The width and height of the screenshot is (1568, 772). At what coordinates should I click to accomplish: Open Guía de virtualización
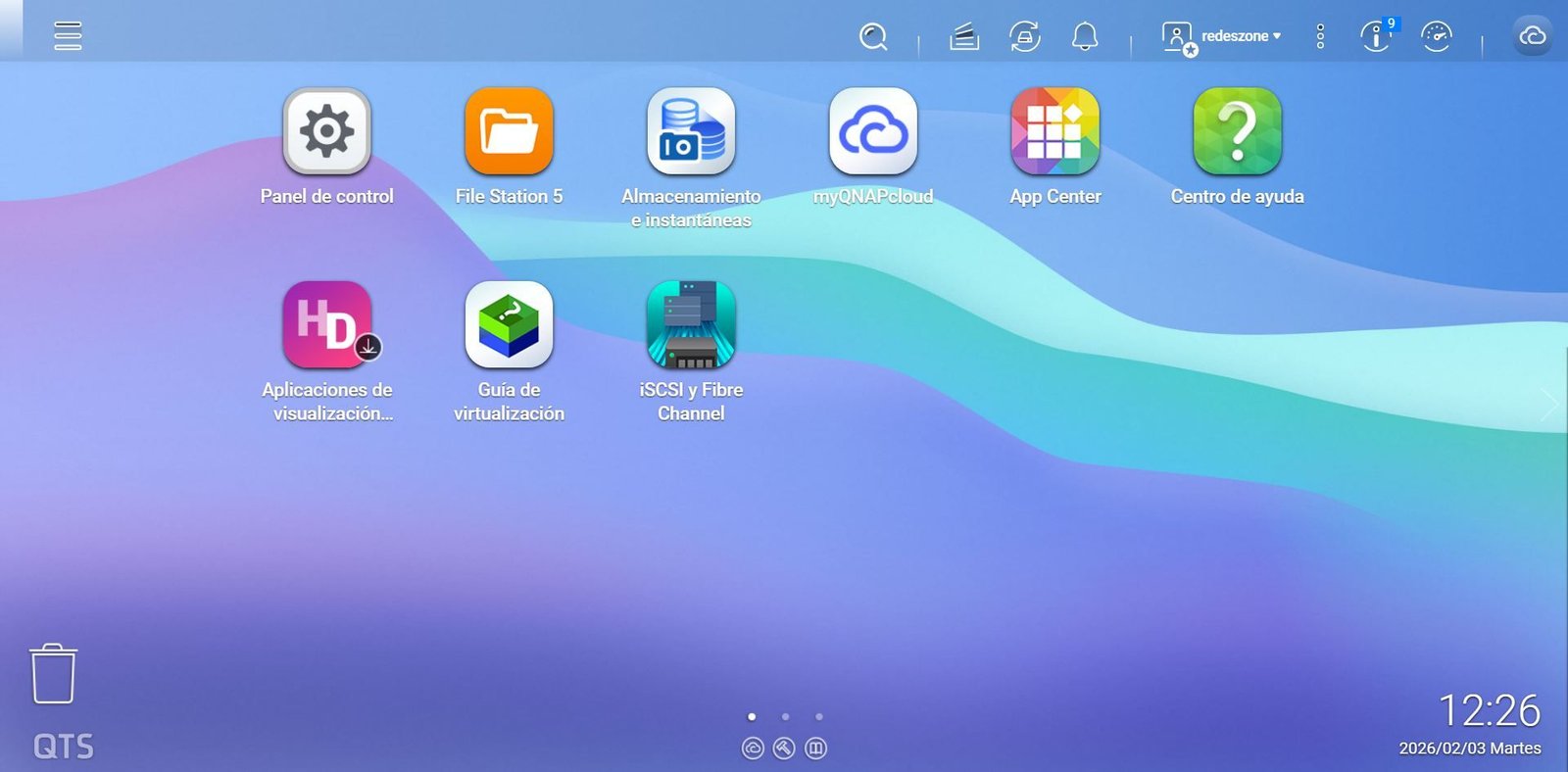tap(509, 325)
